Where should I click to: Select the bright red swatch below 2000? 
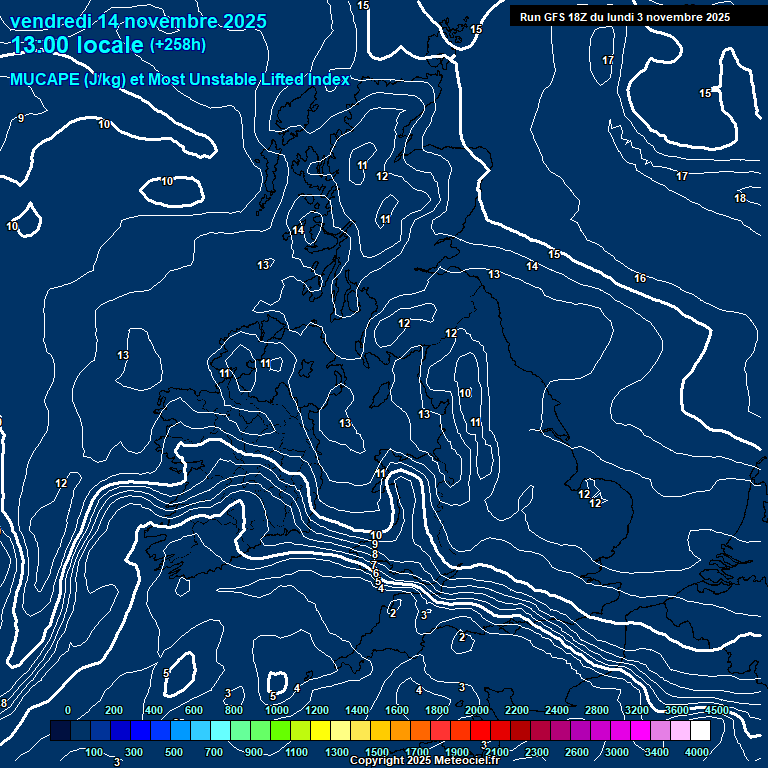[480, 731]
